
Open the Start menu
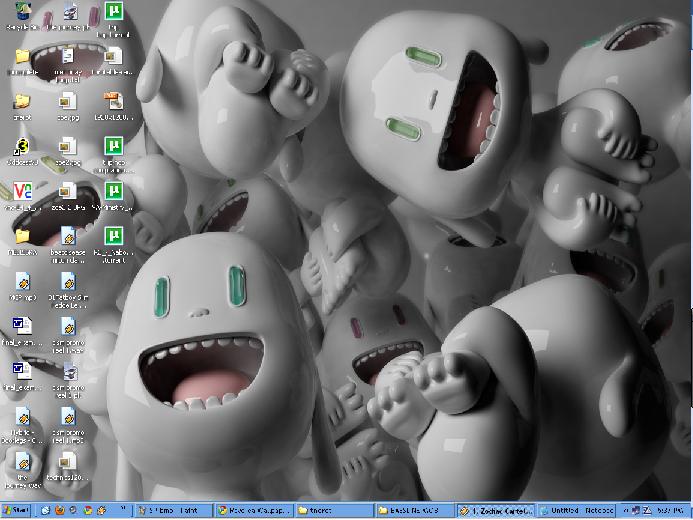(16, 510)
